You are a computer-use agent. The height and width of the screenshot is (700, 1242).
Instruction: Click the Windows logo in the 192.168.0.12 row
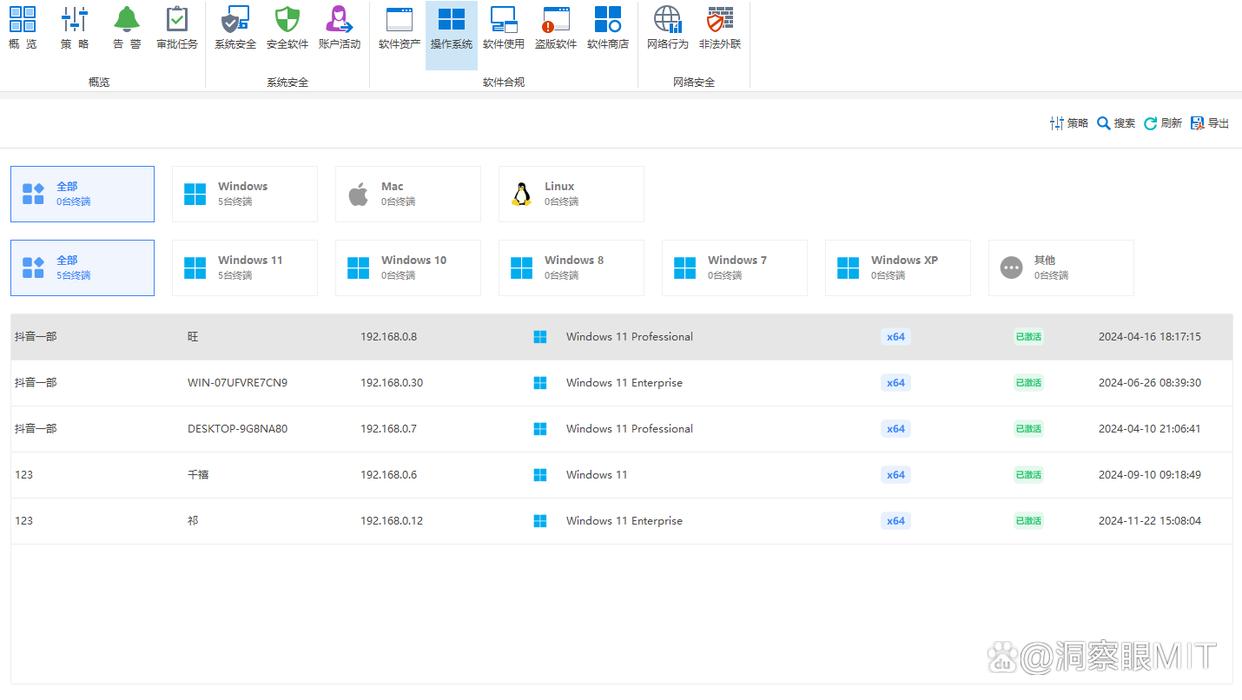(x=540, y=521)
